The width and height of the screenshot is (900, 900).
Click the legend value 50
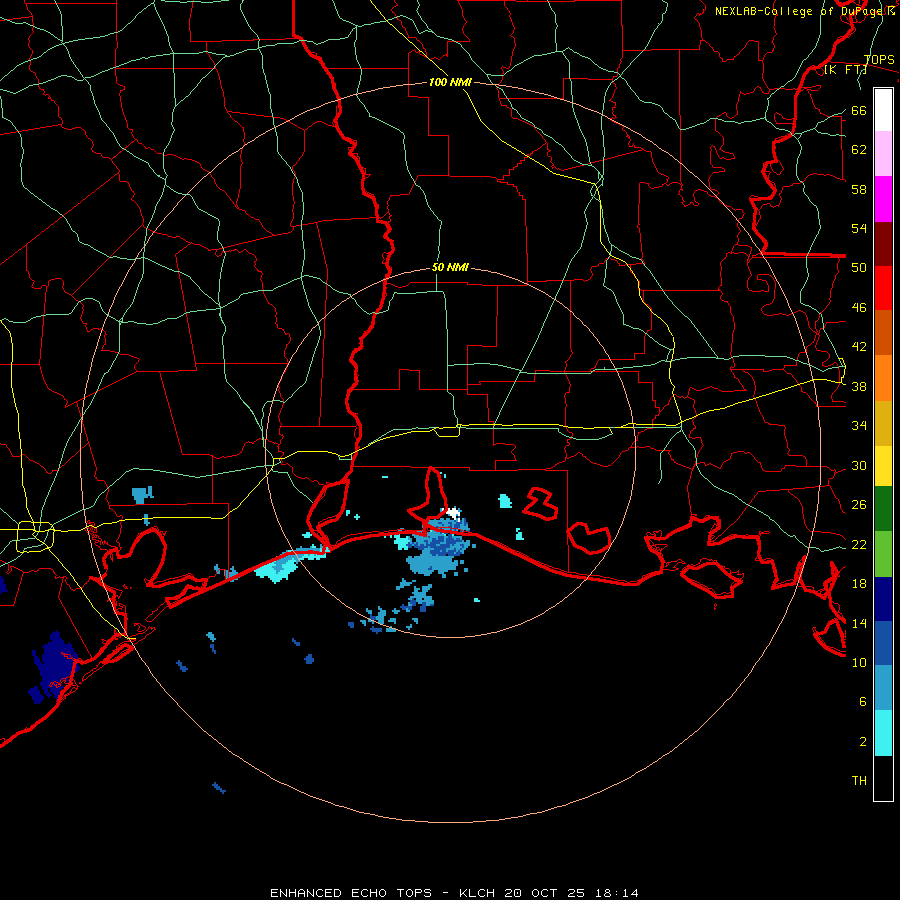[x=859, y=268]
